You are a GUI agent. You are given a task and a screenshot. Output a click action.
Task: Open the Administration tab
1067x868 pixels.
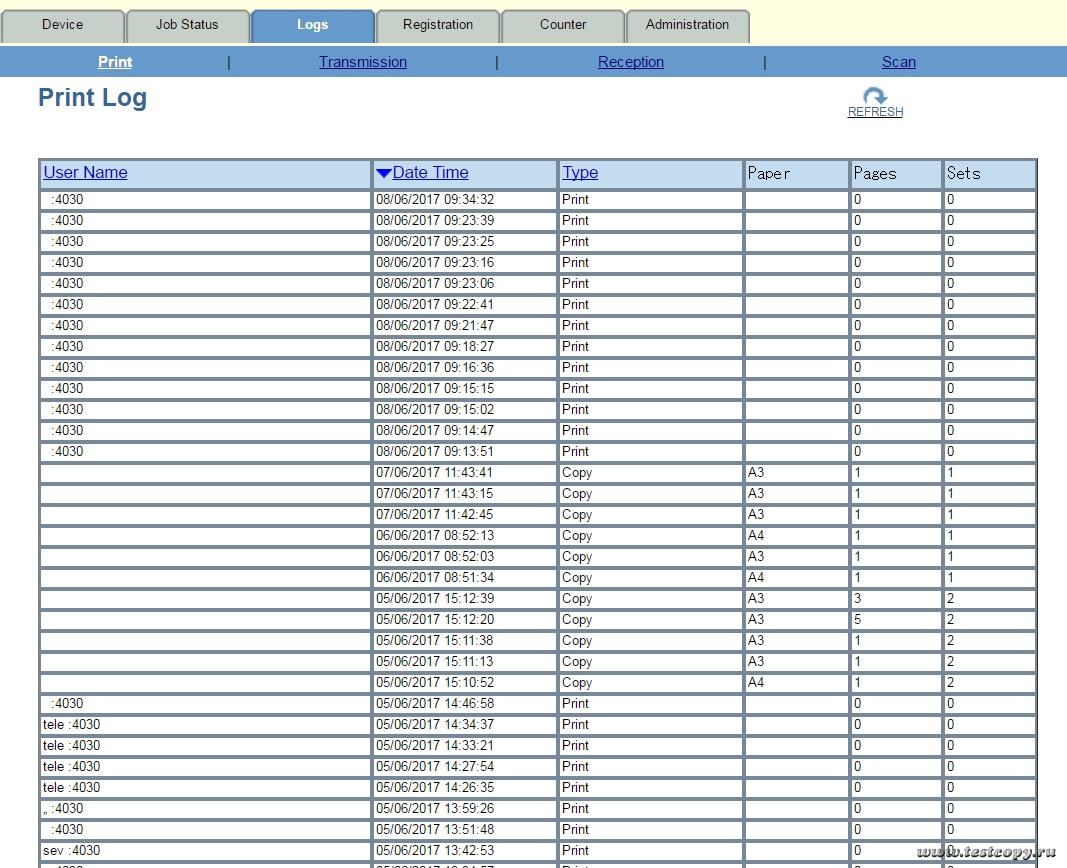tap(687, 25)
